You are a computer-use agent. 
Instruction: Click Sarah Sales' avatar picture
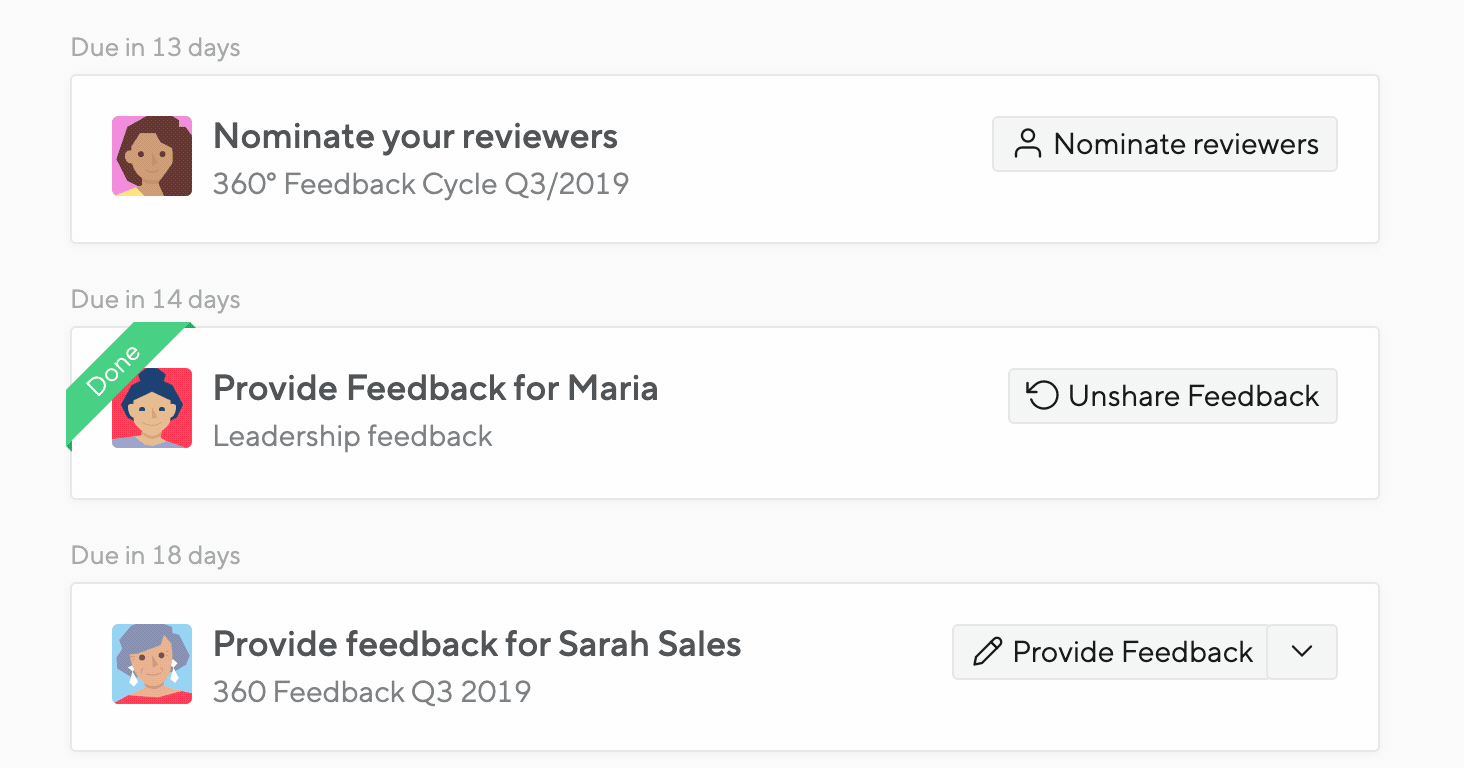pos(152,664)
